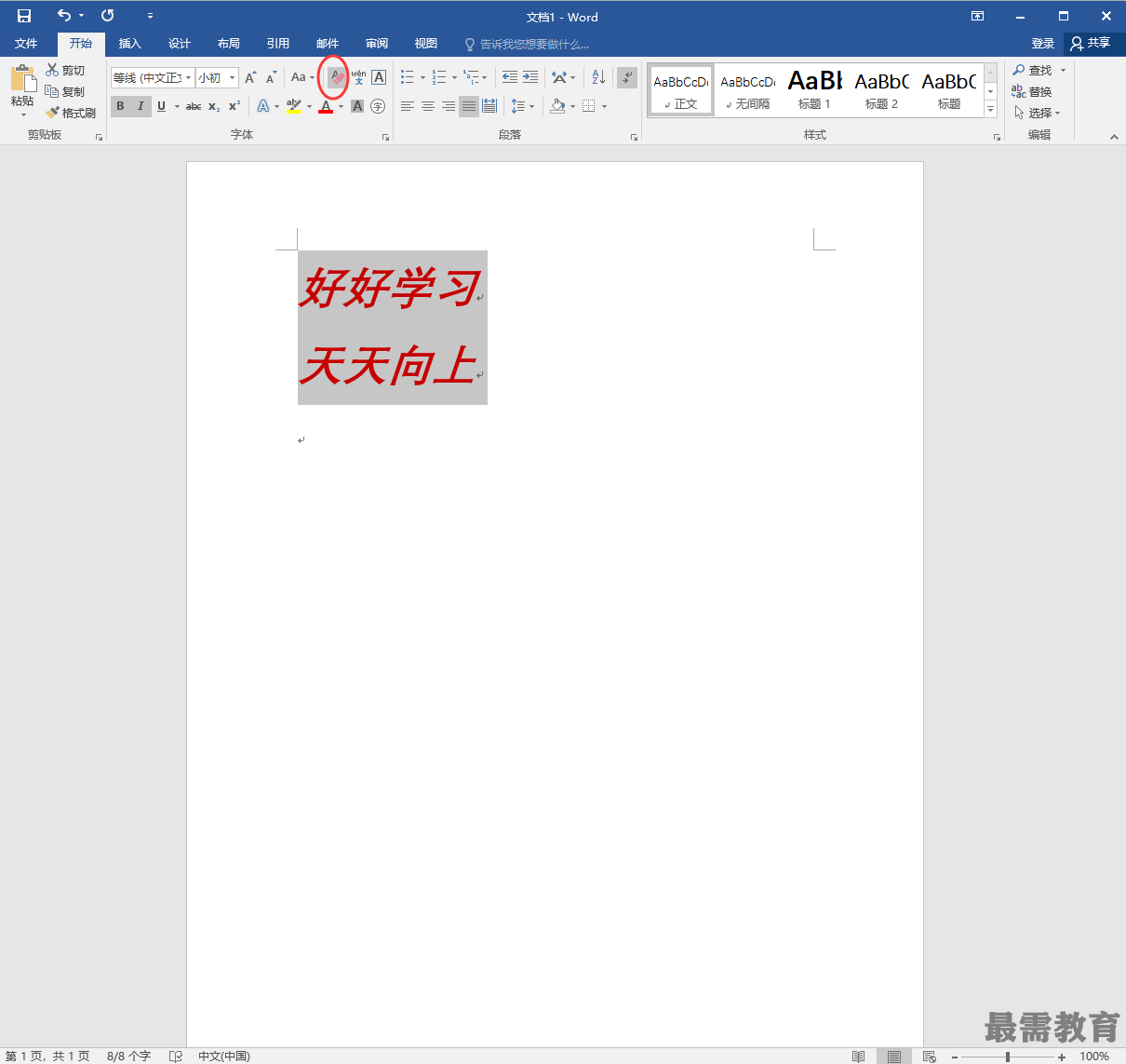Image resolution: width=1126 pixels, height=1064 pixels.
Task: Toggle underline formatting
Action: click(161, 106)
